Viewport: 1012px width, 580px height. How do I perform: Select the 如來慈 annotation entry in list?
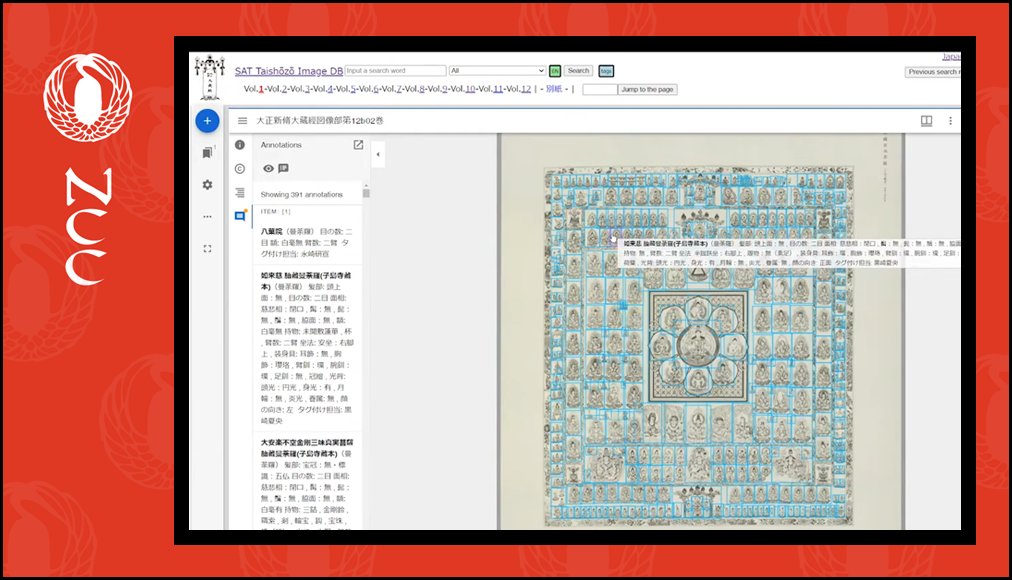(307, 348)
